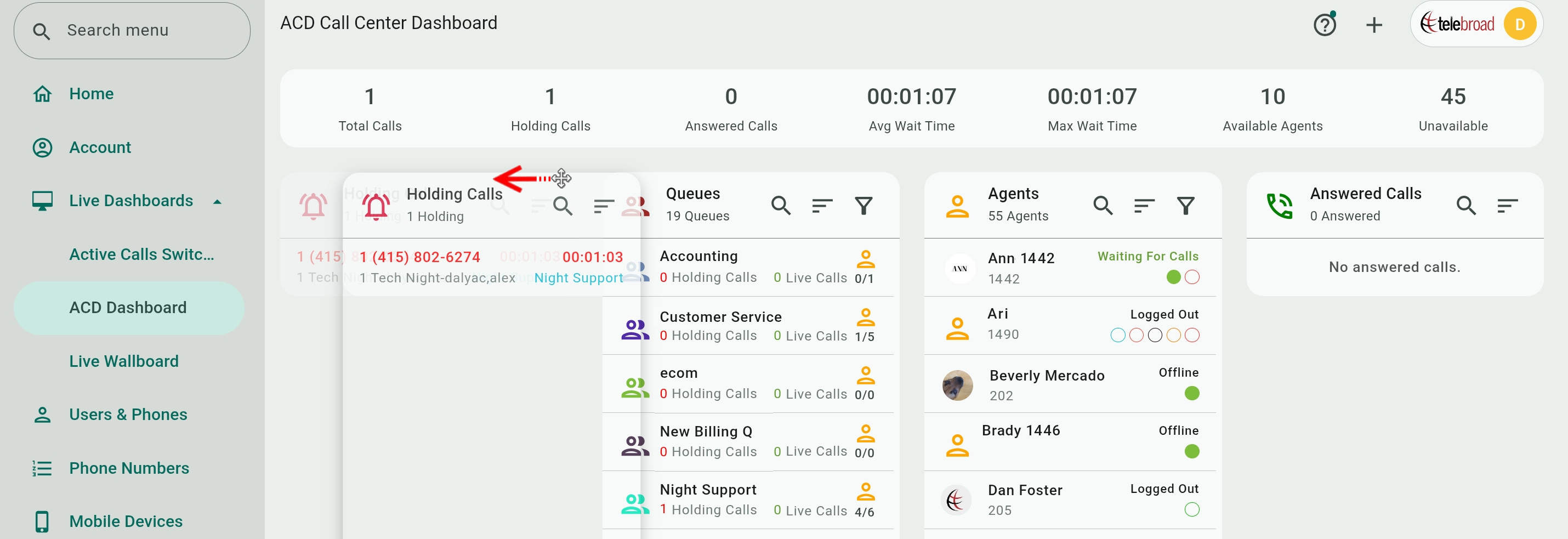
Task: Open the New Billing Q queue row
Action: tap(748, 441)
